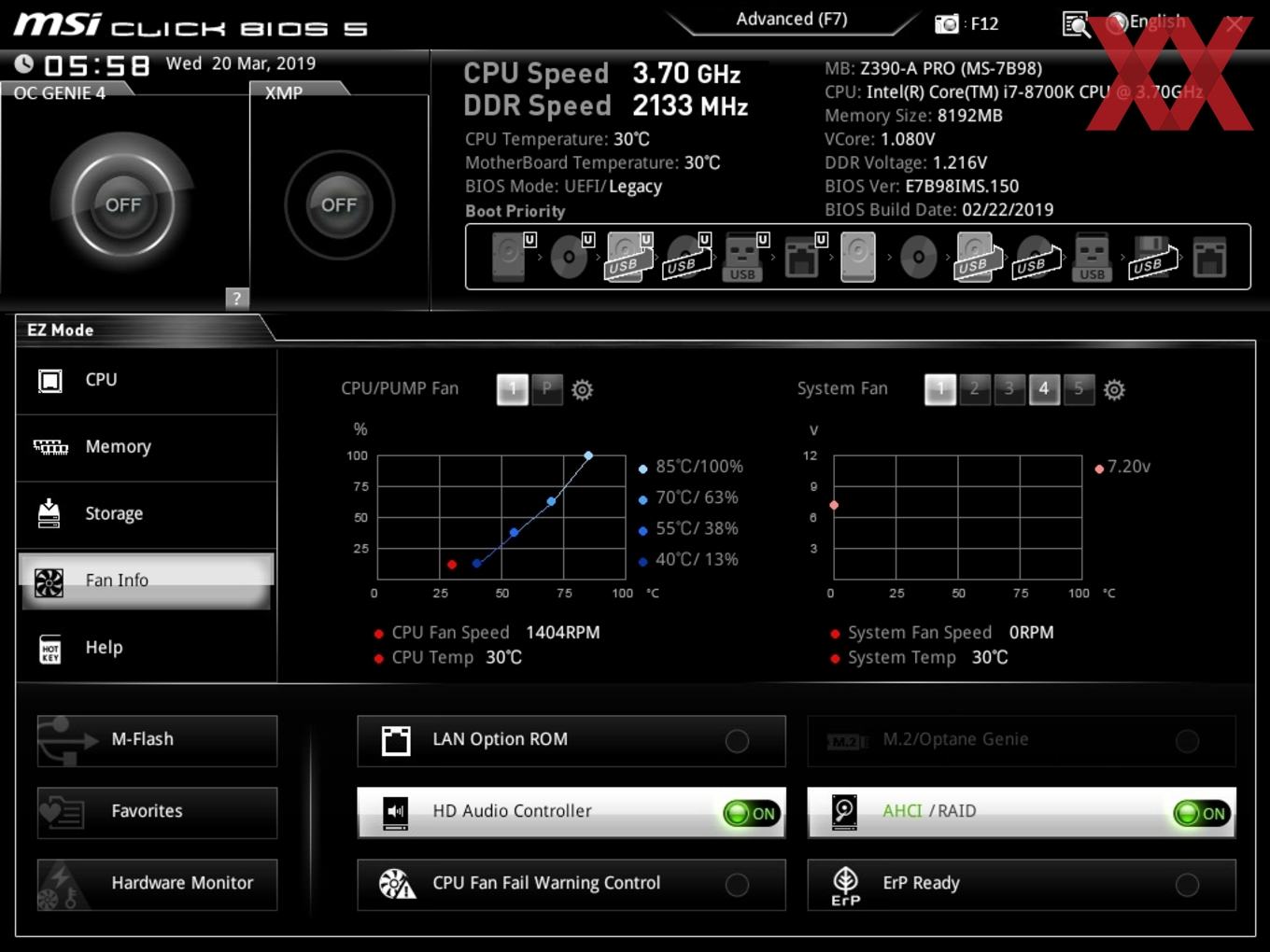
Task: Switch to Advanced (F7) mode
Action: (792, 20)
